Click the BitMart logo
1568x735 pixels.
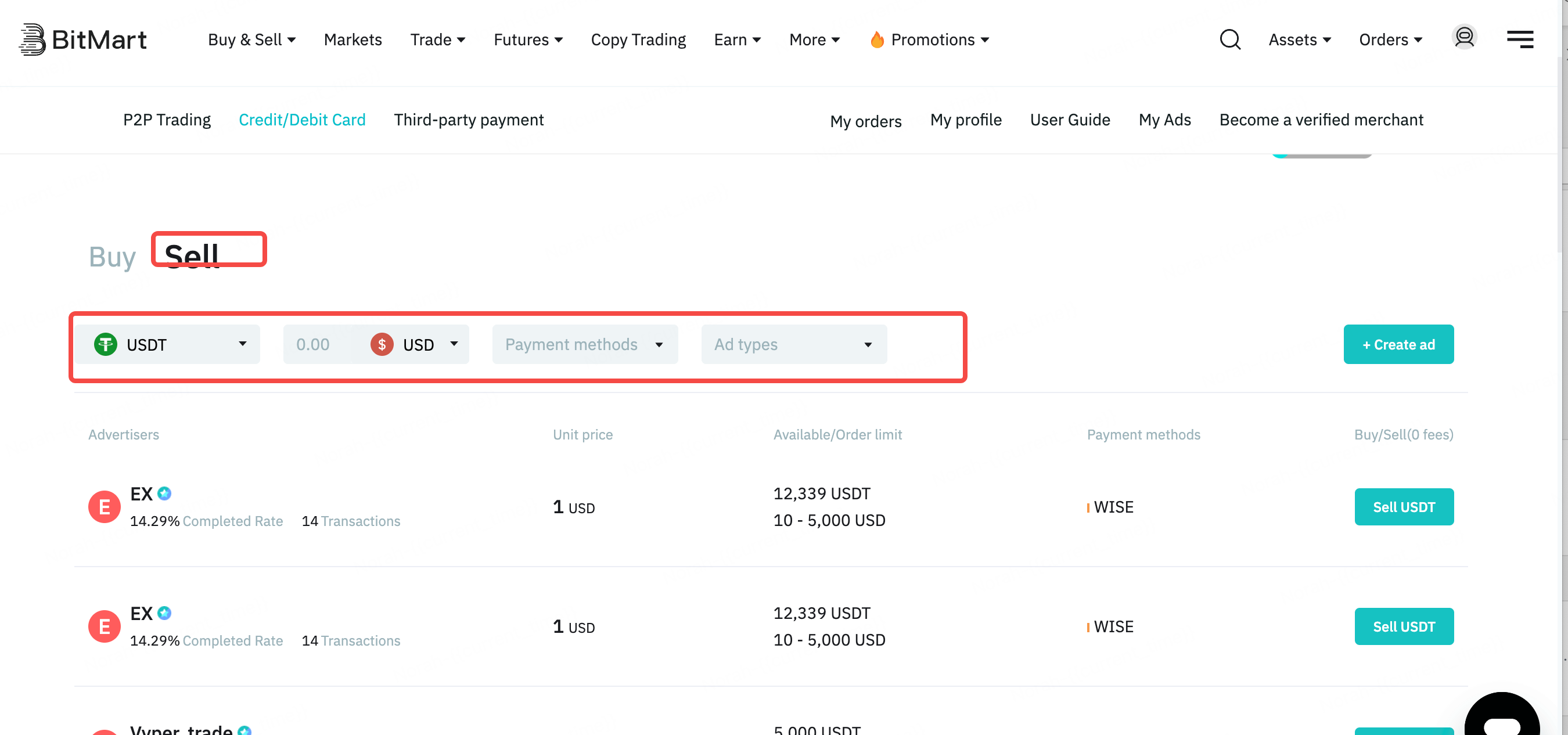[x=83, y=39]
